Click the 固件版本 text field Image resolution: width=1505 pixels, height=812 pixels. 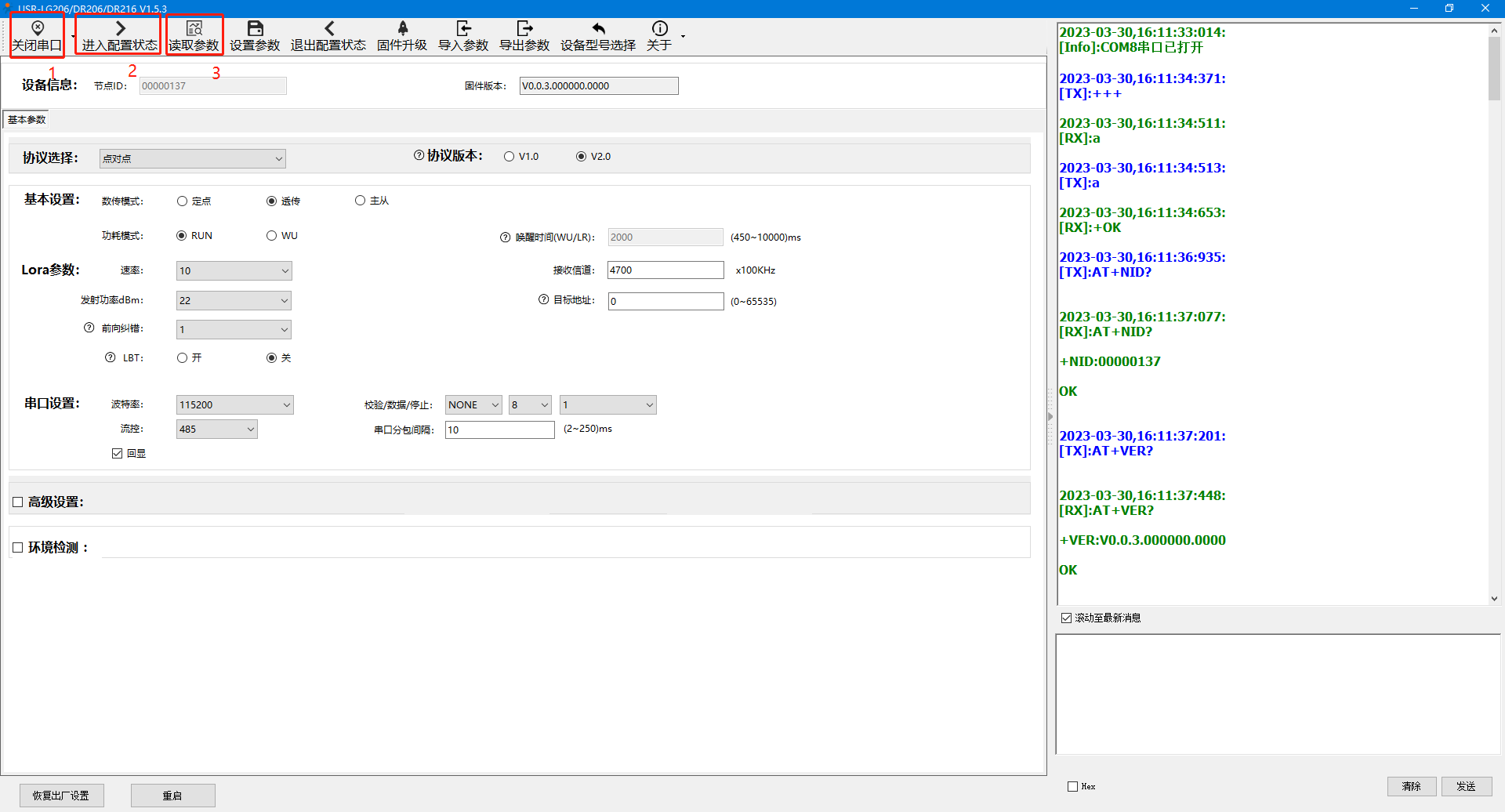tap(599, 85)
